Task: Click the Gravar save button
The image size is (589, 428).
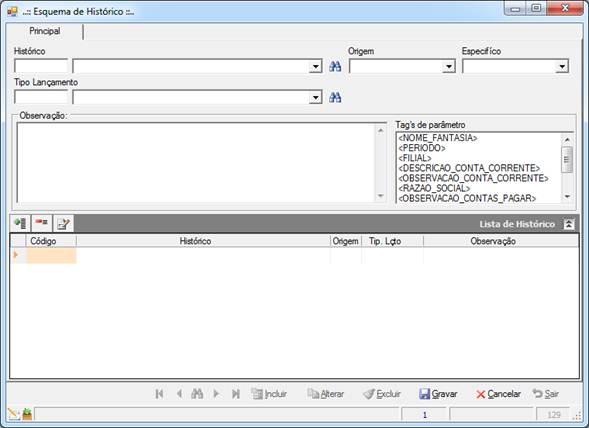Action: point(438,393)
